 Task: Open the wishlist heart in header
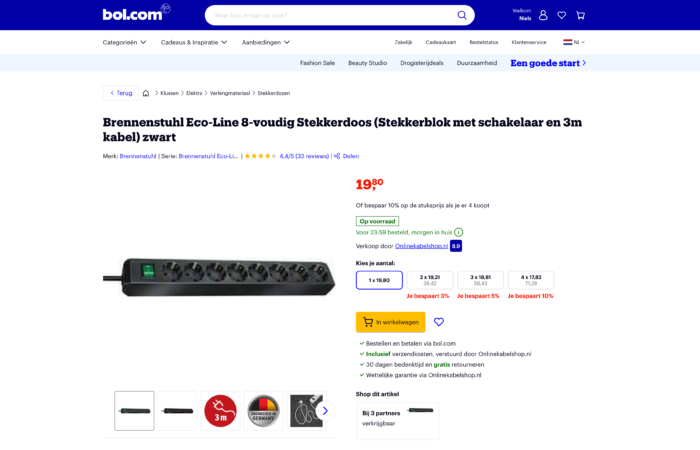point(562,15)
